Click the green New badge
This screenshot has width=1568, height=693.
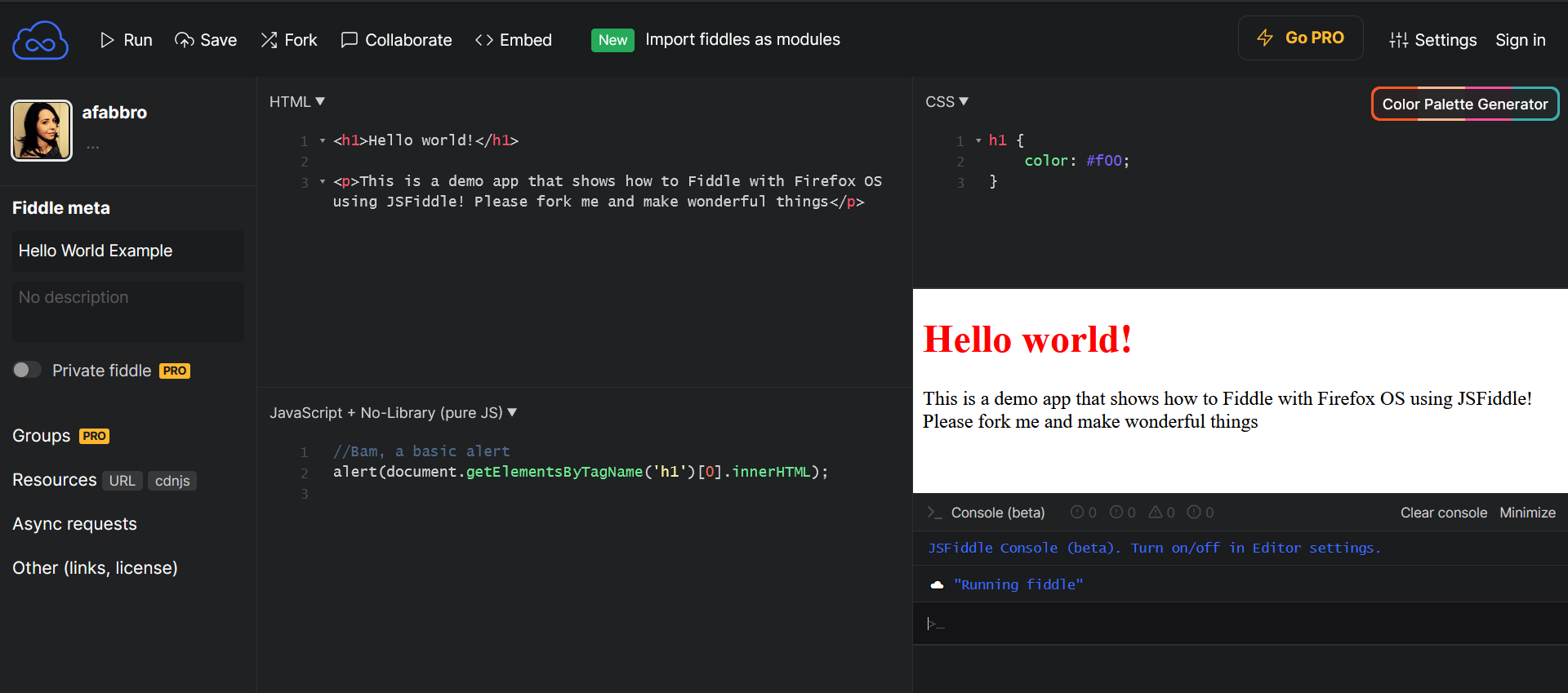tap(612, 40)
